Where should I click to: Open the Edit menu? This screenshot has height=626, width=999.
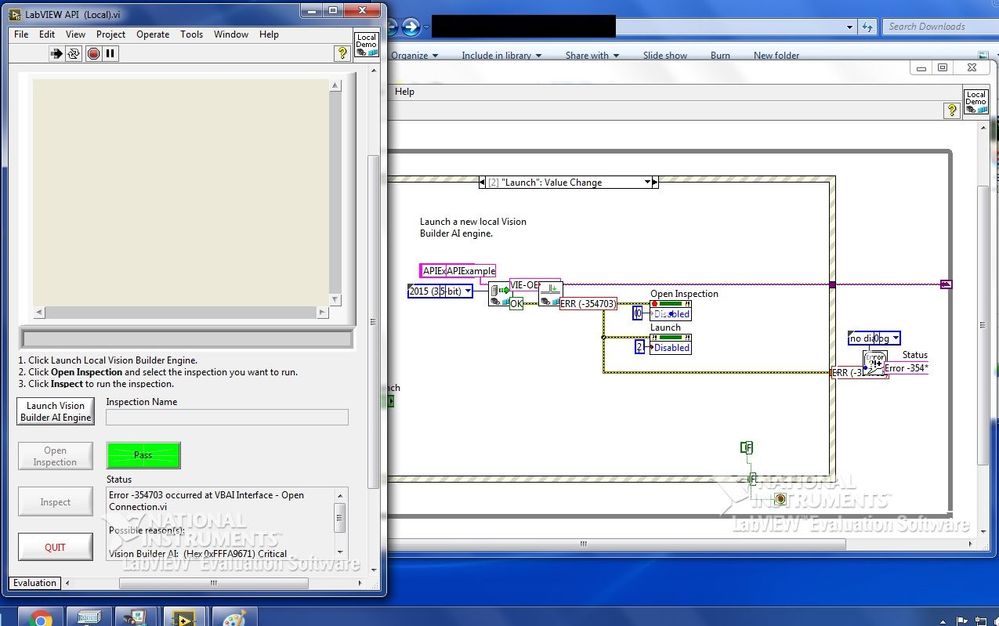pyautogui.click(x=47, y=34)
